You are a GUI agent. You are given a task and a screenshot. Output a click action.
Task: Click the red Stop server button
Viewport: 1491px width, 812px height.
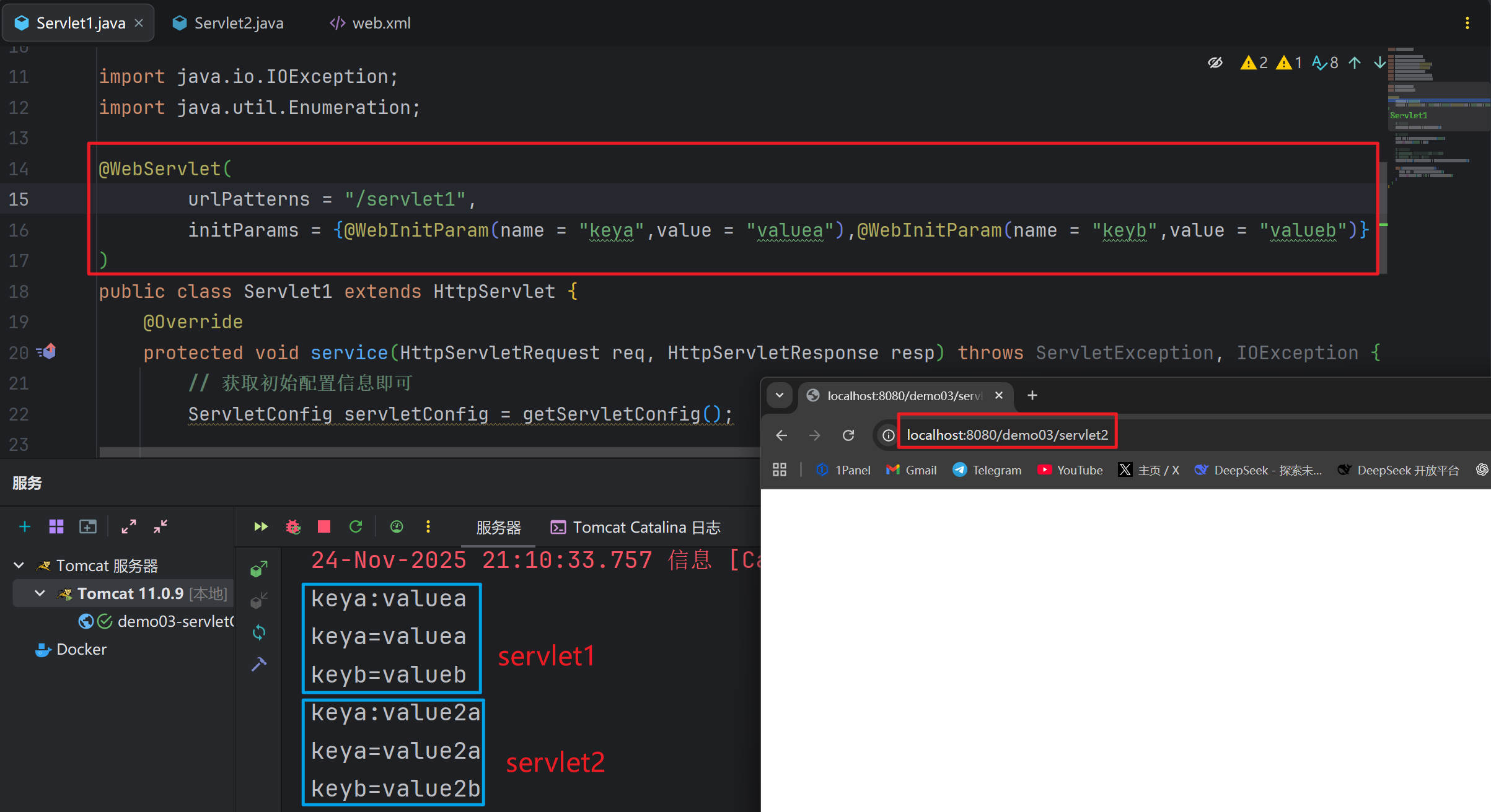[x=323, y=527]
